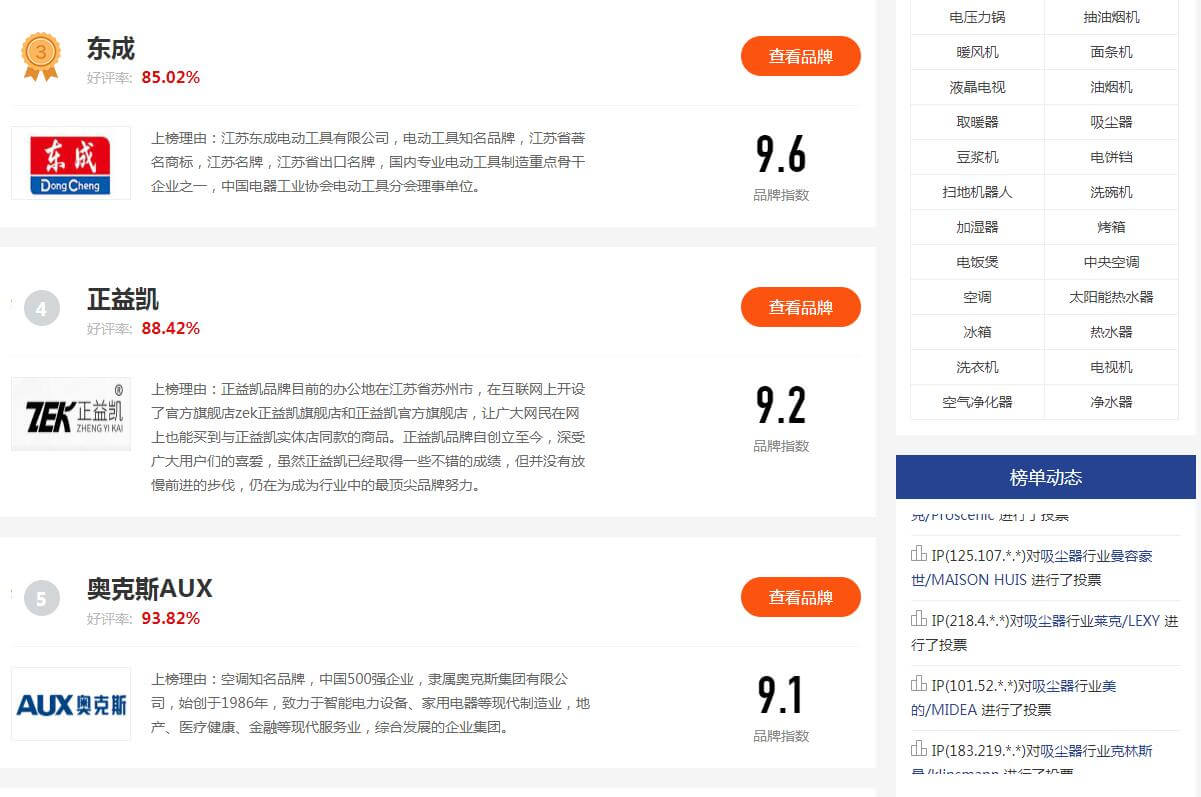The width and height of the screenshot is (1201, 797).
Task: Open the ZEK 正益凯 logo thumbnail
Action: tap(71, 414)
